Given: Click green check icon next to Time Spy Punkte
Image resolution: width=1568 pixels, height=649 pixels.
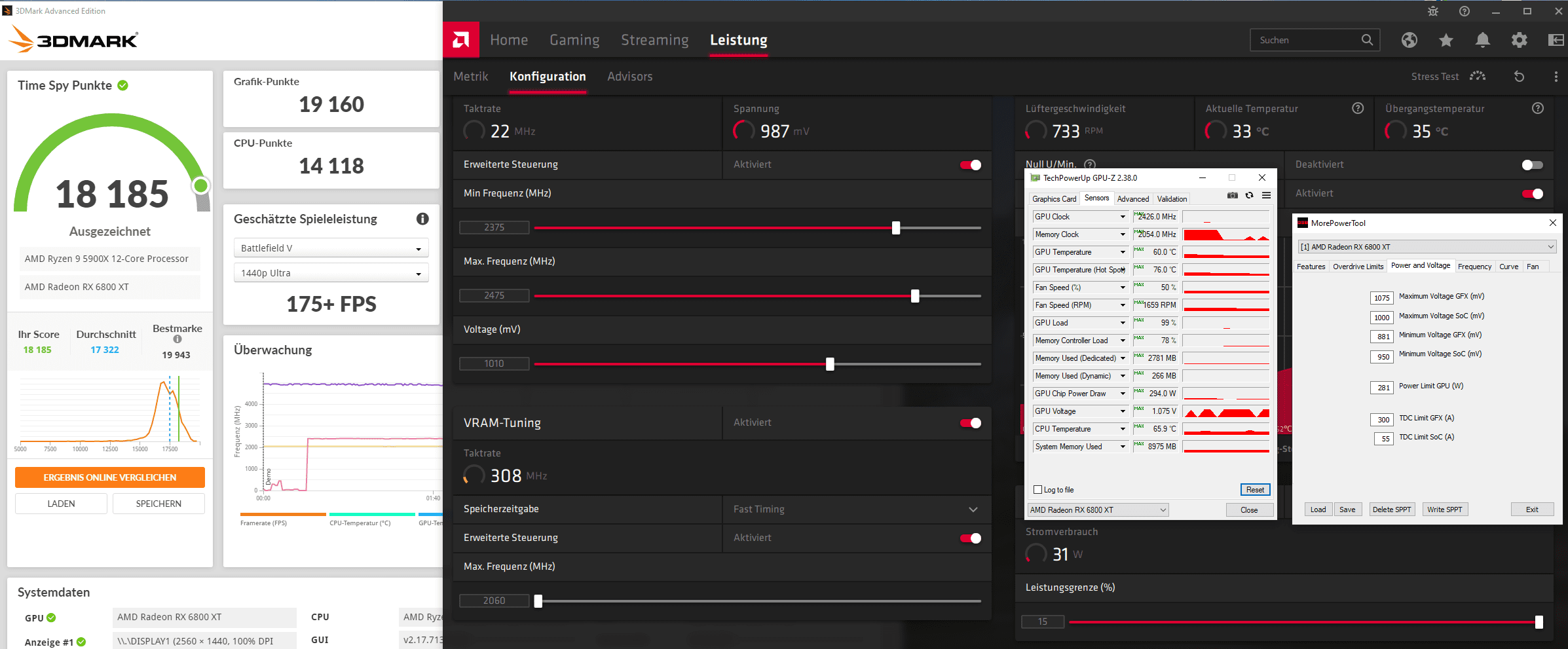Looking at the screenshot, I should tap(123, 85).
